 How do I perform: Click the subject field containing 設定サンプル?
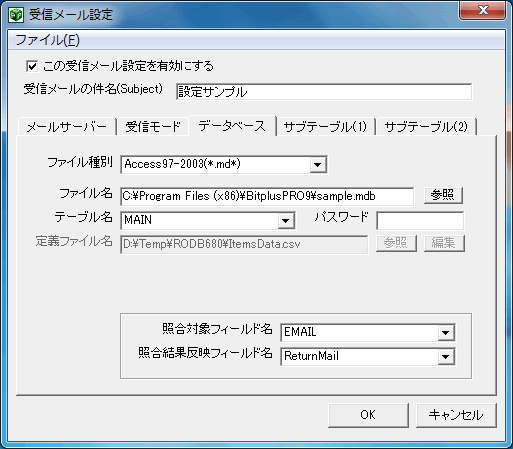point(324,92)
